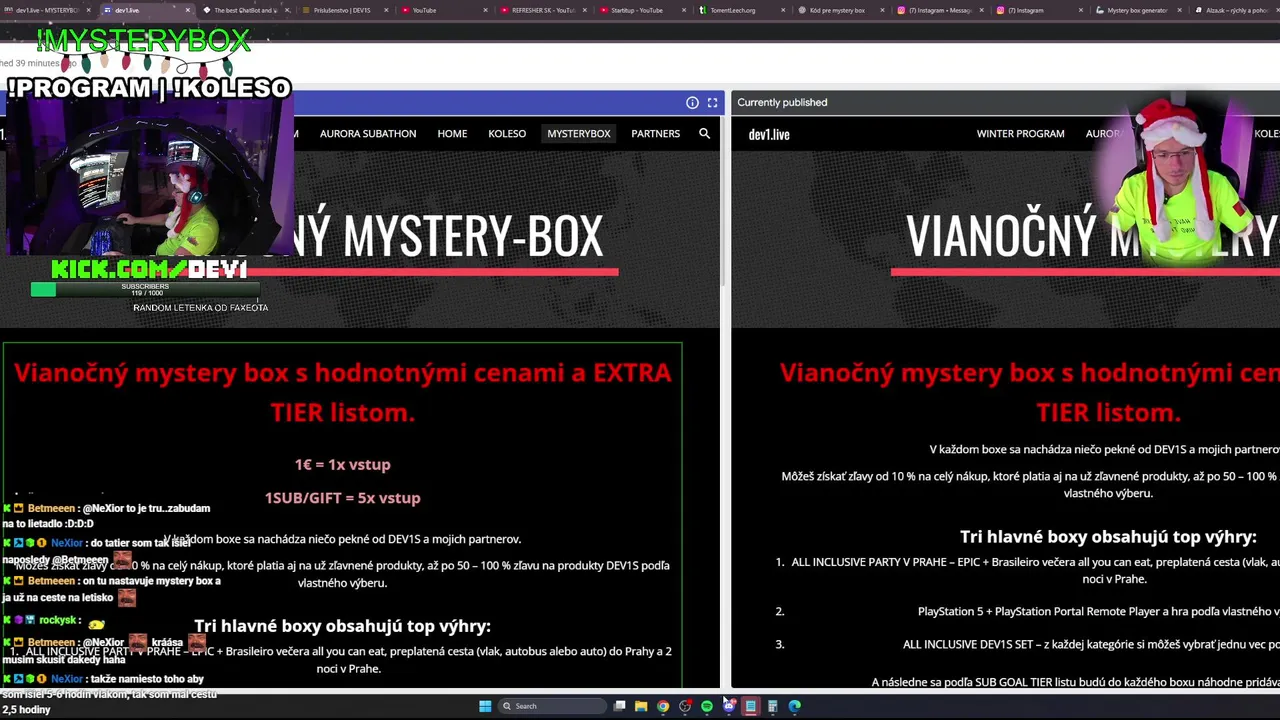Go to HOME in the left navigation
The height and width of the screenshot is (720, 1280).
click(x=452, y=133)
